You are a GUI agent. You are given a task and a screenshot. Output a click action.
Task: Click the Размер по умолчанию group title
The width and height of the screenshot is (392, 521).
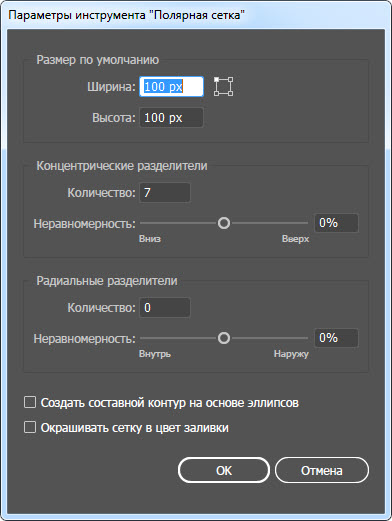click(98, 60)
